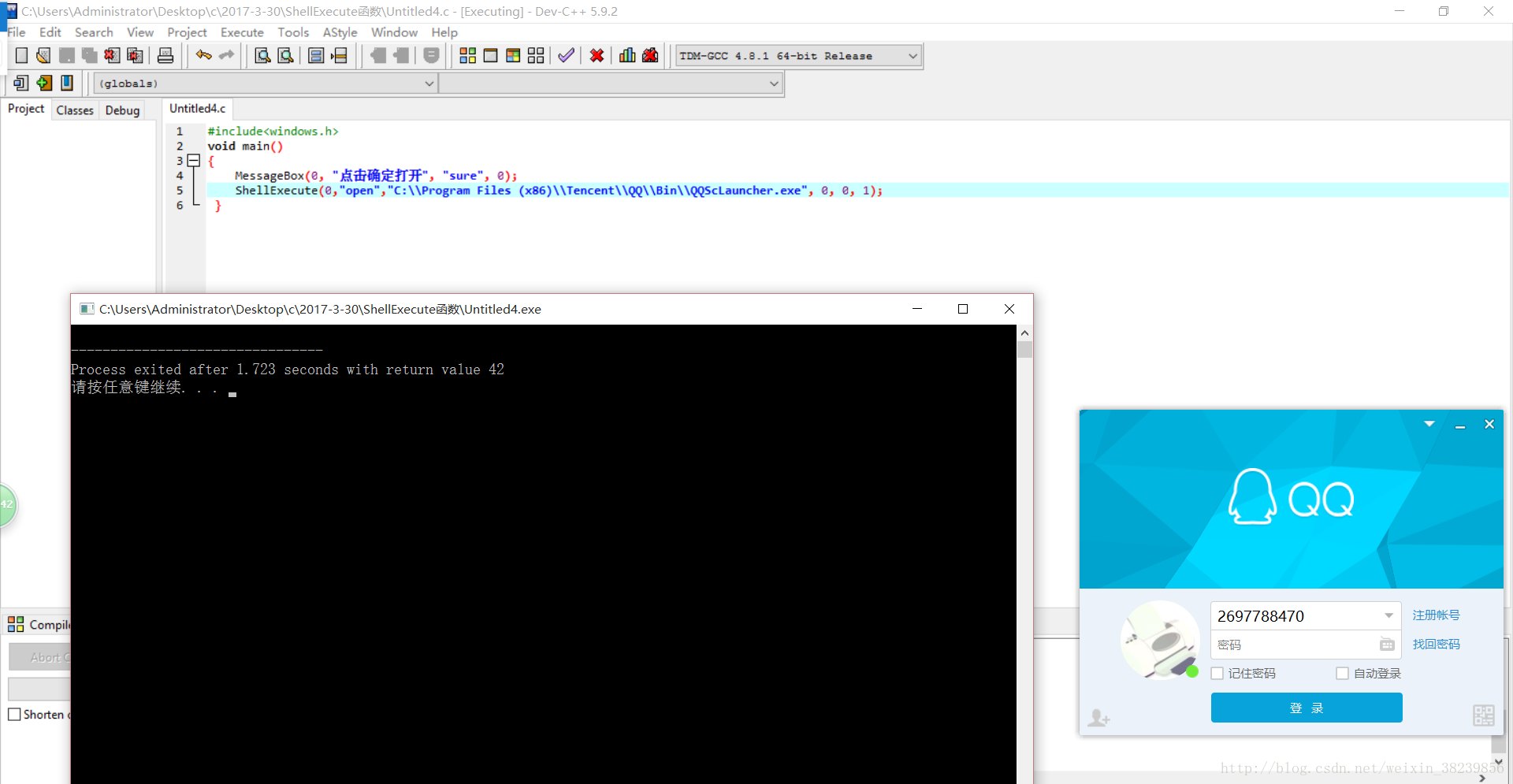Click the Compile four-squares icon

point(467,55)
